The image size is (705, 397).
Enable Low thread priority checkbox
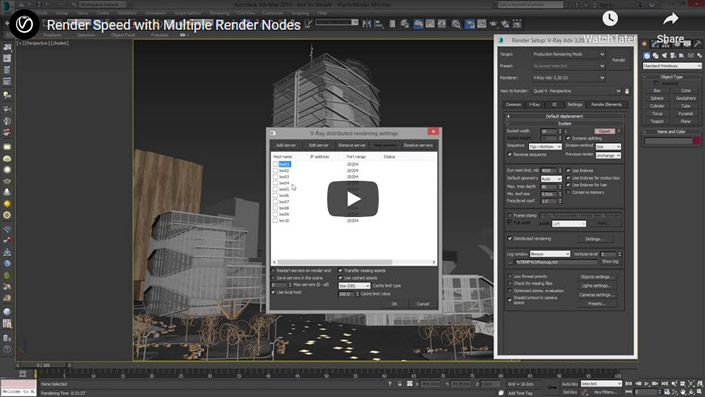(510, 277)
